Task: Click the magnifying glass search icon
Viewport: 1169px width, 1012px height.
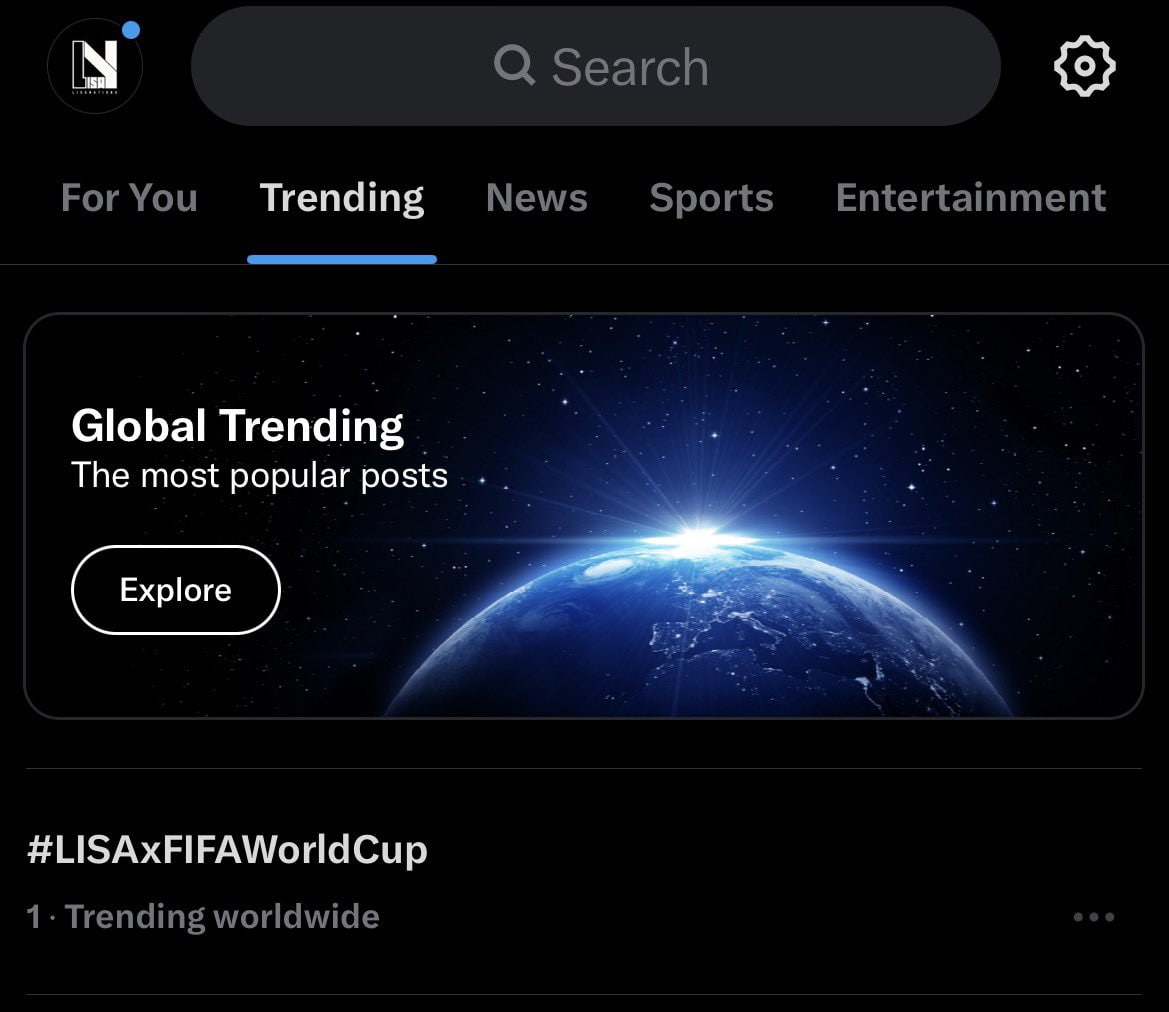Action: 514,66
